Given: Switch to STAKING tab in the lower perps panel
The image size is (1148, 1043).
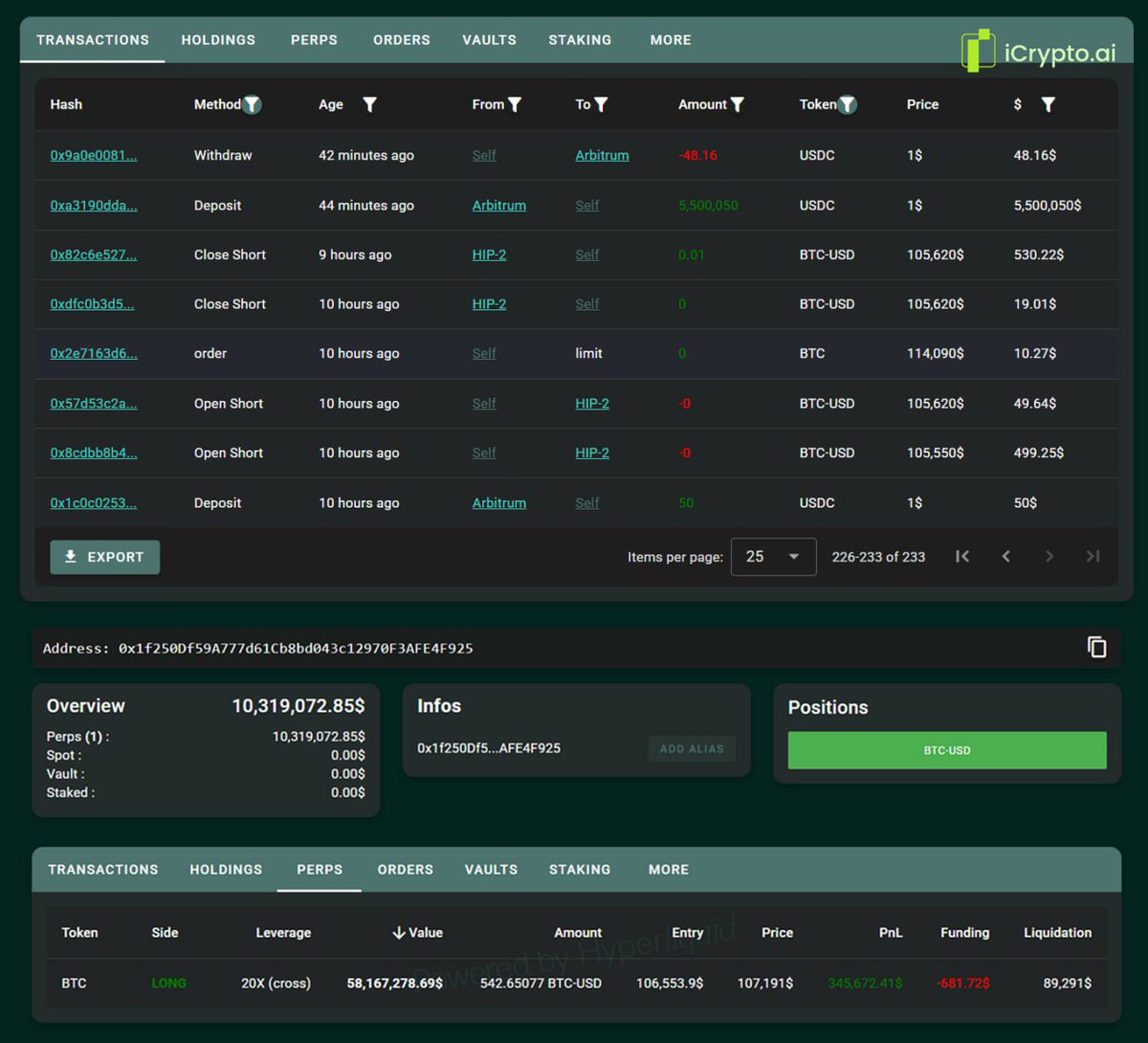Looking at the screenshot, I should click(x=580, y=870).
